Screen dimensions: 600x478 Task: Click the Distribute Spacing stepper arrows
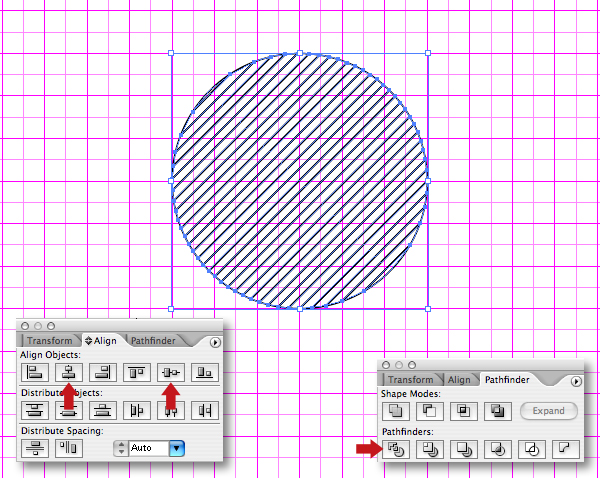pyautogui.click(x=121, y=448)
